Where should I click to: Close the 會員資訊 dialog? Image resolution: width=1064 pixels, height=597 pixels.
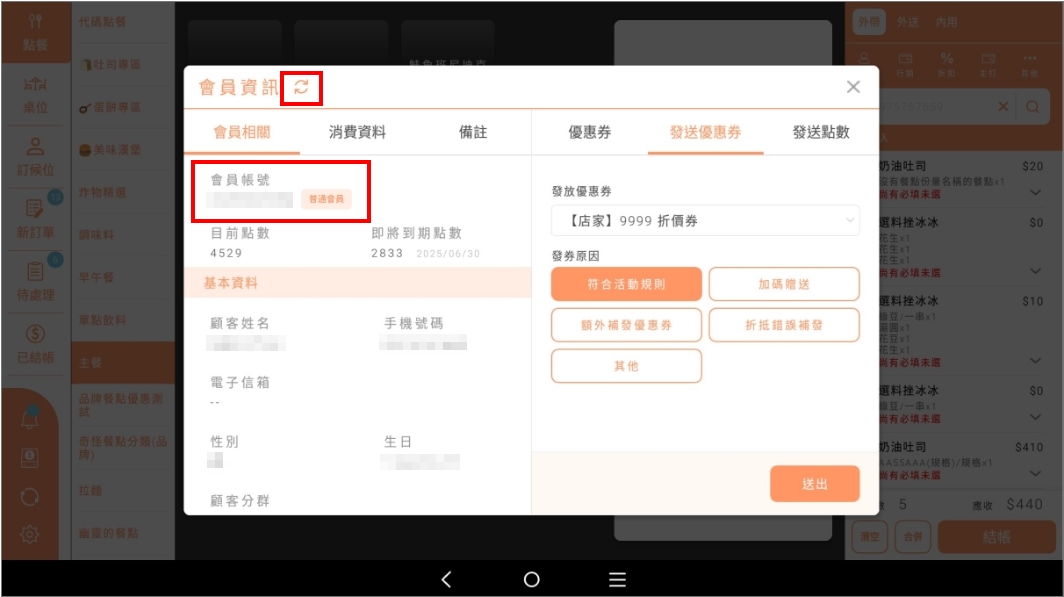(x=853, y=87)
